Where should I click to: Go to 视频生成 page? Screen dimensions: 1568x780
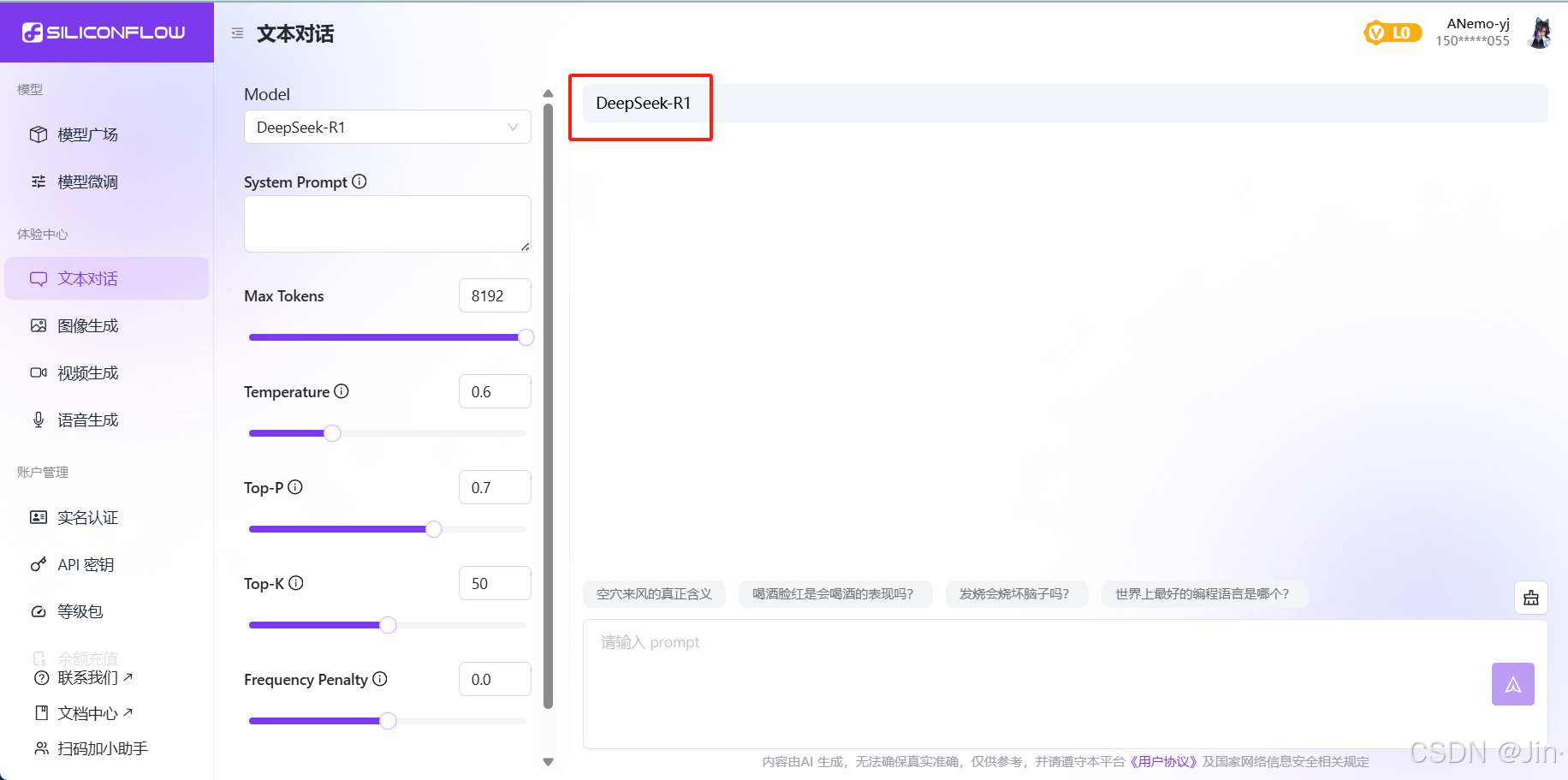106,372
